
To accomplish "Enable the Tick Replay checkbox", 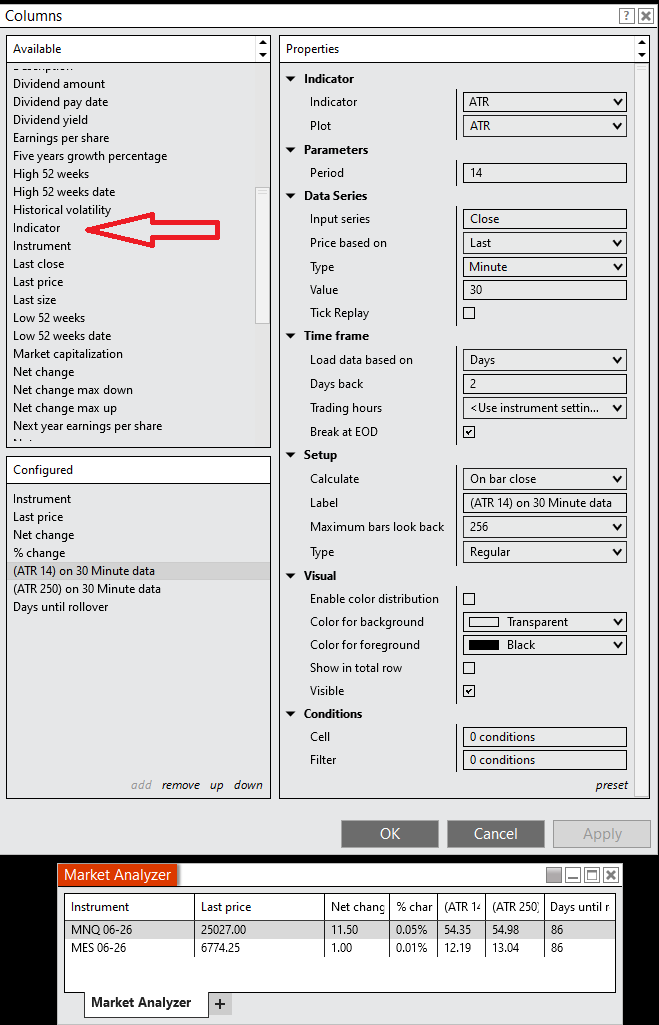I will 469,313.
